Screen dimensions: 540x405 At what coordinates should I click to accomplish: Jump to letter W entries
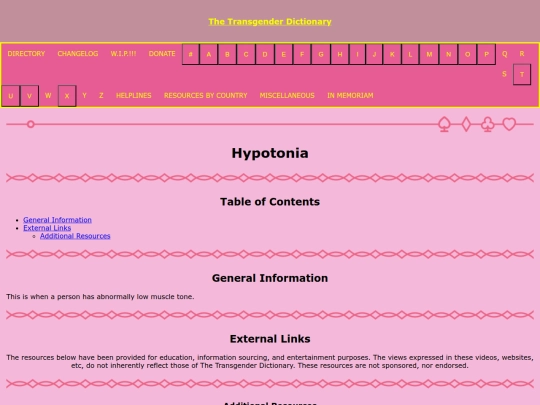click(48, 95)
